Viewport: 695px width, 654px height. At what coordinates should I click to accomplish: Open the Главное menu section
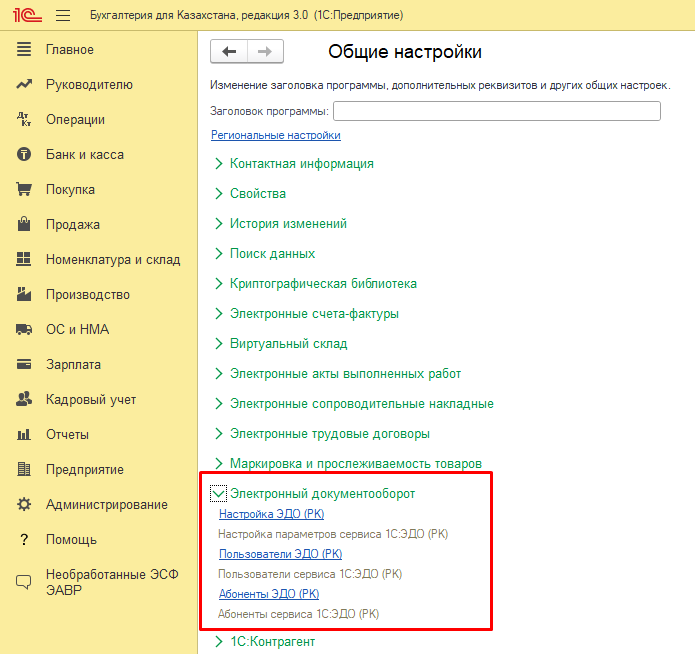(70, 49)
